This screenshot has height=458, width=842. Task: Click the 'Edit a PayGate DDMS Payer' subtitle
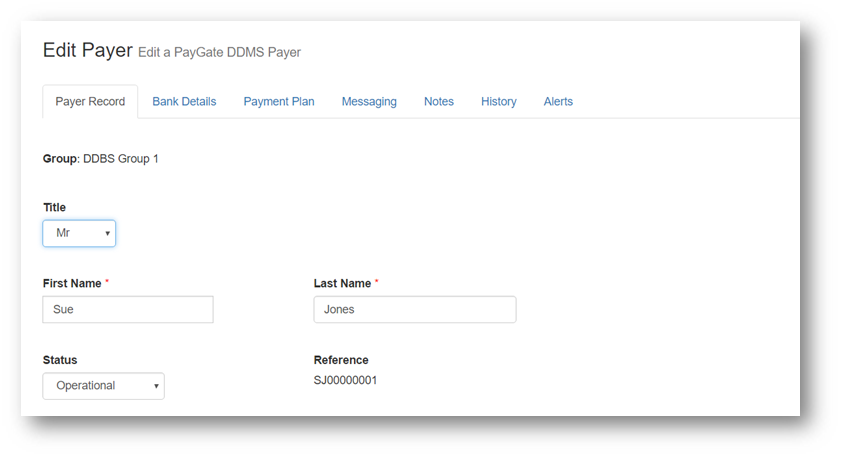(219, 53)
